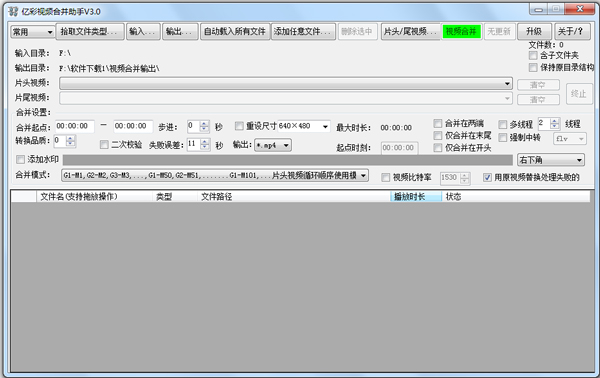Image resolution: width=600 pixels, height=378 pixels.
Task: Decrease the 步进 step value
Action: pyautogui.click(x=205, y=129)
